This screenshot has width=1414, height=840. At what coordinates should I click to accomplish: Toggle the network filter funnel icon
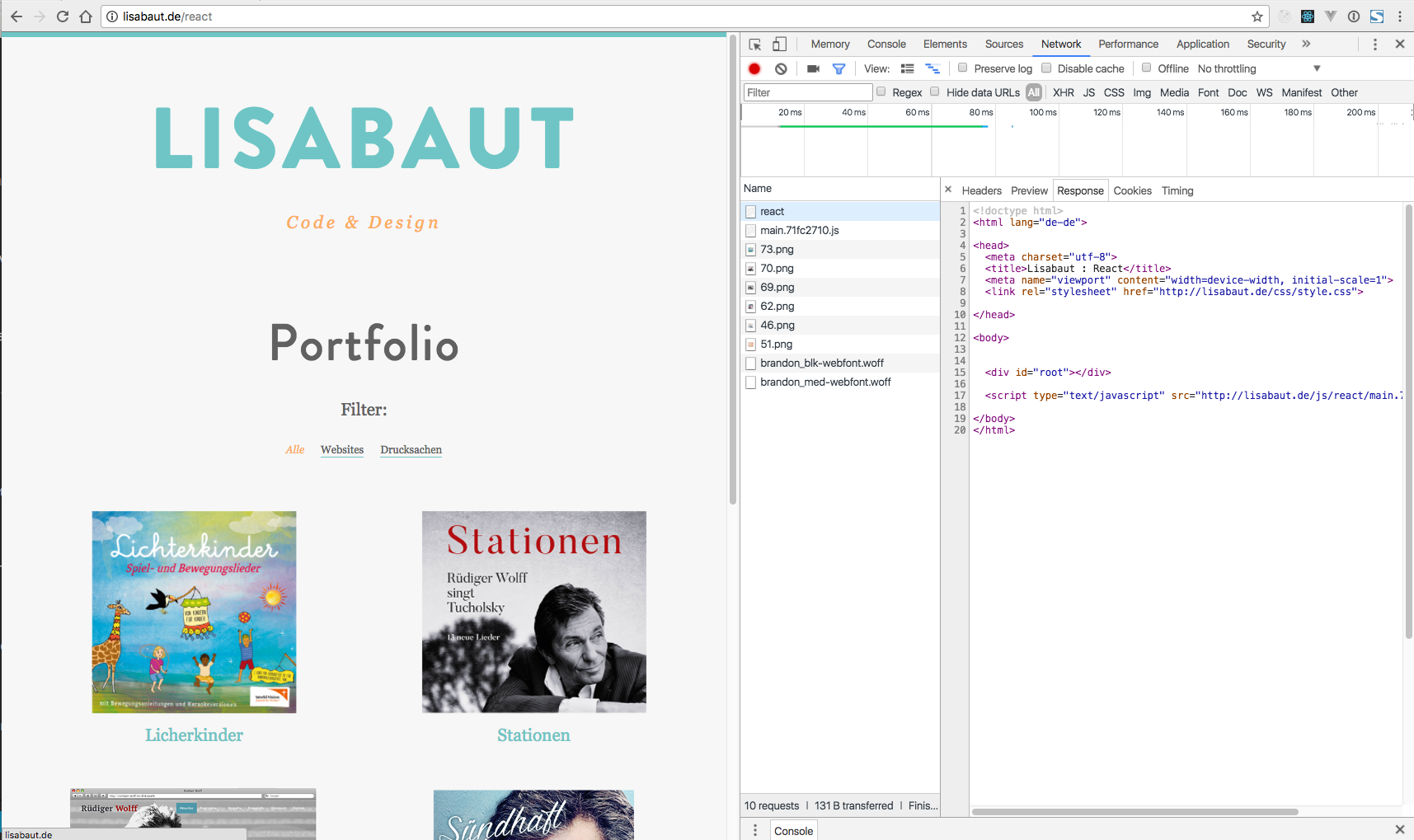[839, 68]
